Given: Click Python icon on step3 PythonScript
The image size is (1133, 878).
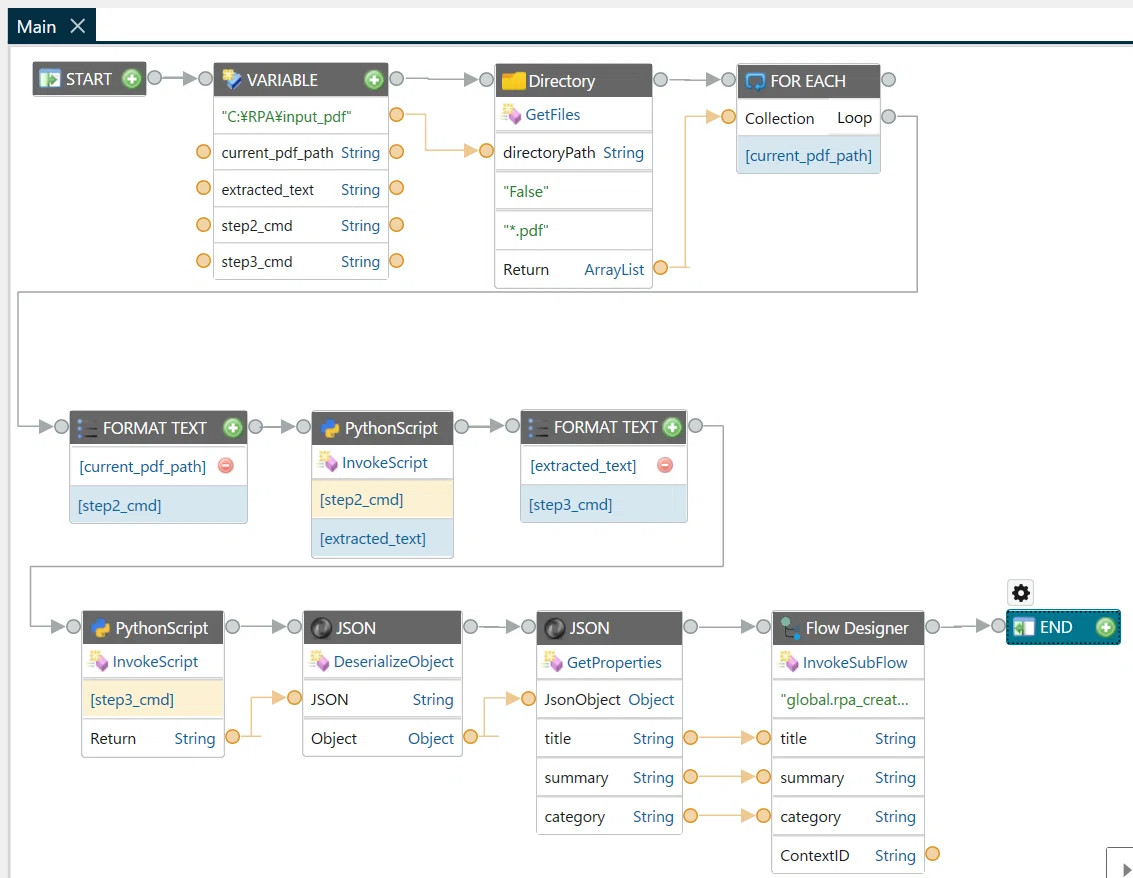Looking at the screenshot, I should (101, 628).
